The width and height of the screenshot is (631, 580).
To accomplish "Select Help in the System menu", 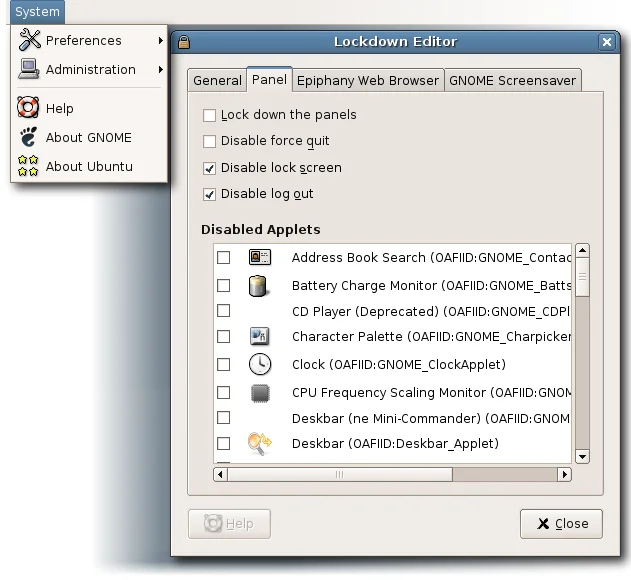I will click(x=89, y=108).
